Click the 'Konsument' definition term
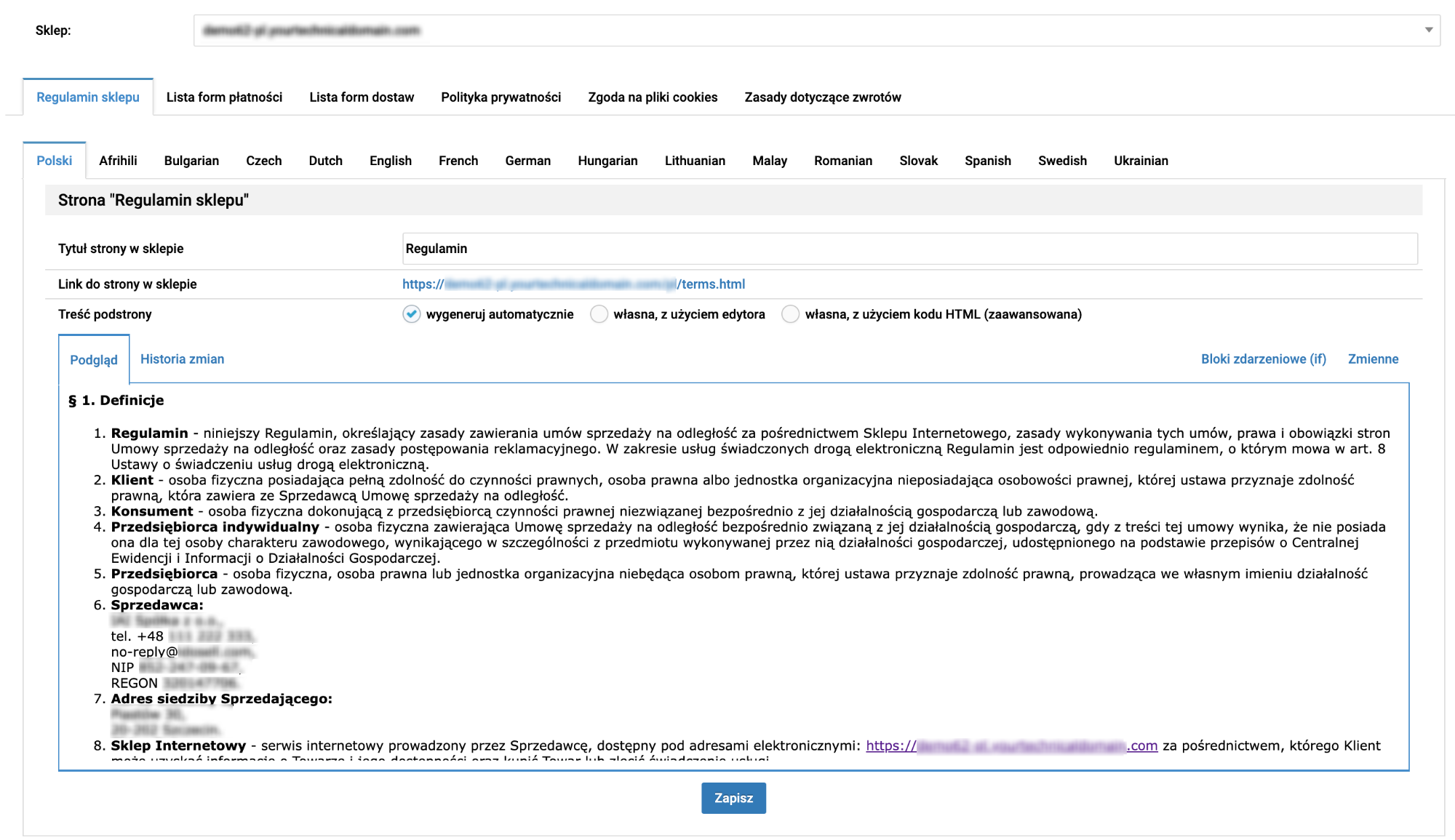This screenshot has height=840, width=1455. (x=152, y=511)
